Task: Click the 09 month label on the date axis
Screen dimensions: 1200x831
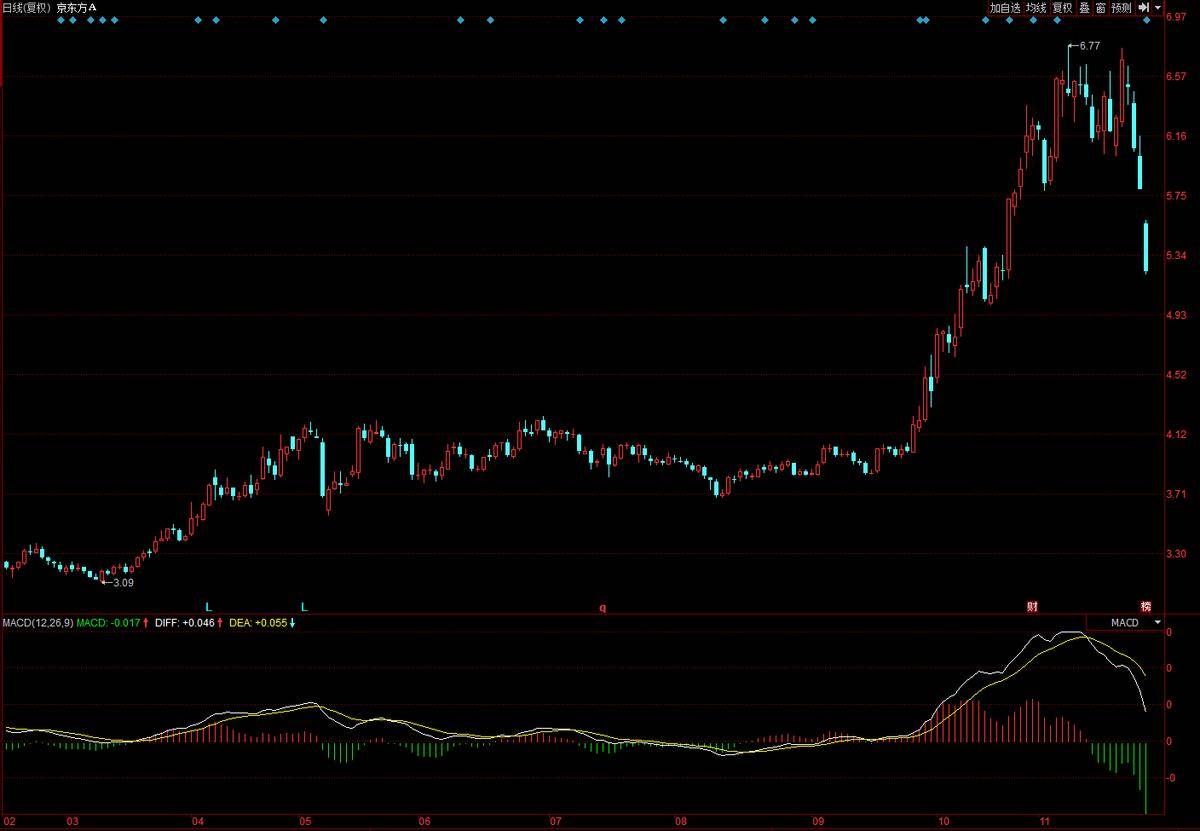Action: pos(817,822)
